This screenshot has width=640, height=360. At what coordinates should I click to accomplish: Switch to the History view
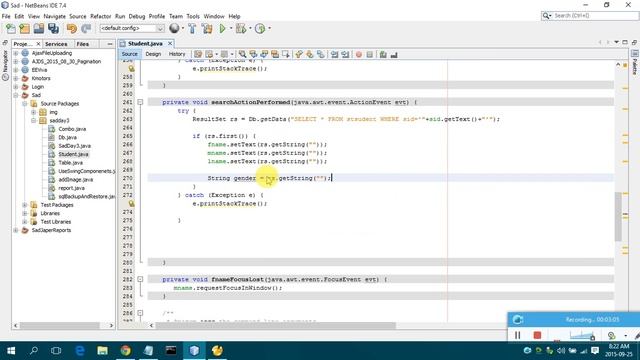click(177, 54)
